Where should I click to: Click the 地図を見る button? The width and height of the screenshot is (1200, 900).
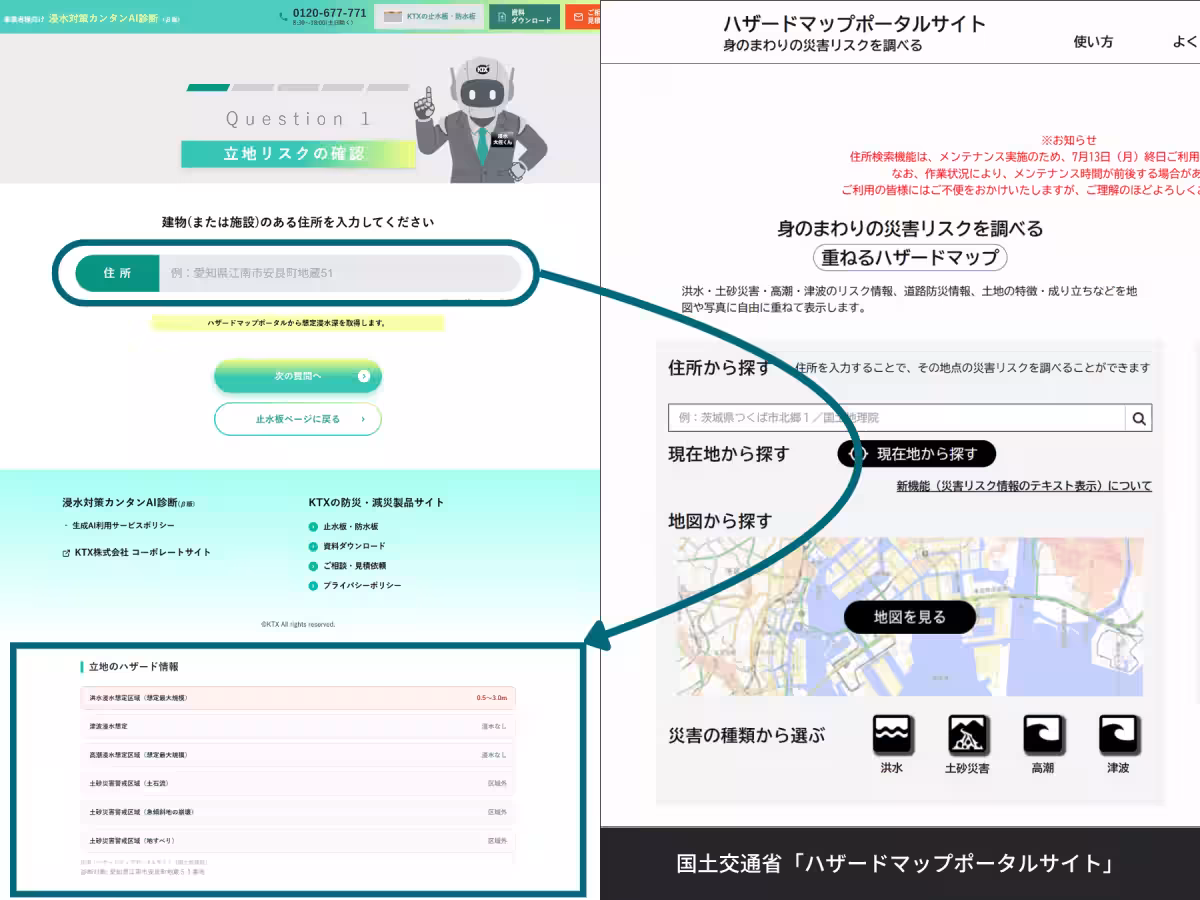[910, 617]
